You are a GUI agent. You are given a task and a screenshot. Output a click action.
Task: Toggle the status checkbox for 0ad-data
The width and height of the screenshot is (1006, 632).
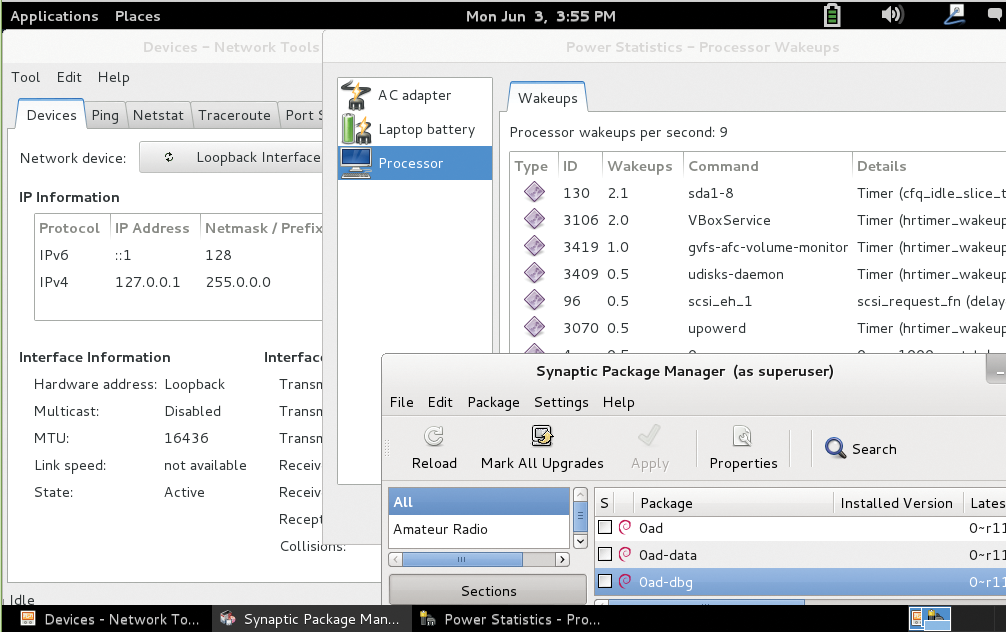[605, 554]
